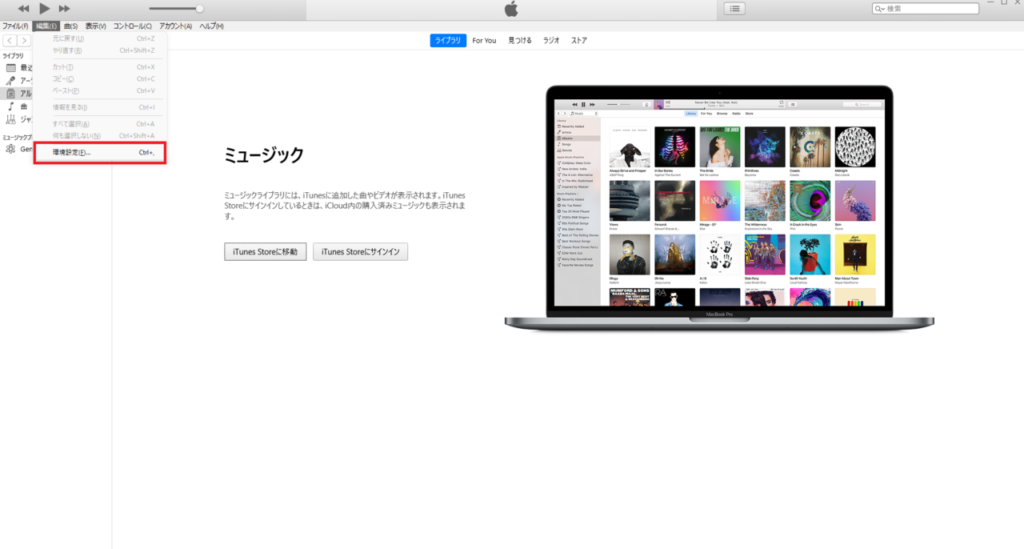Click the search magnifier dropdown icon
This screenshot has height=549, width=1024.
point(880,8)
